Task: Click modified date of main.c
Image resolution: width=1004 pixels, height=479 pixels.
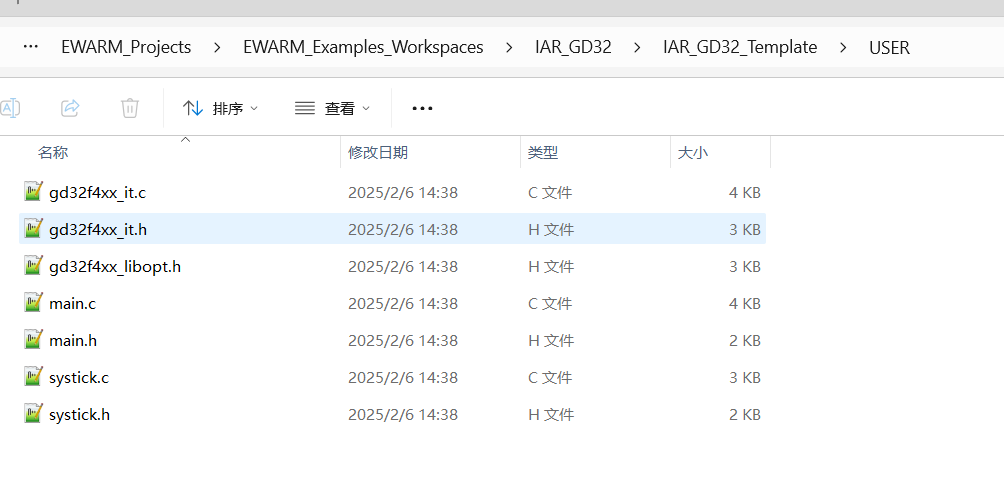Action: [x=403, y=304]
